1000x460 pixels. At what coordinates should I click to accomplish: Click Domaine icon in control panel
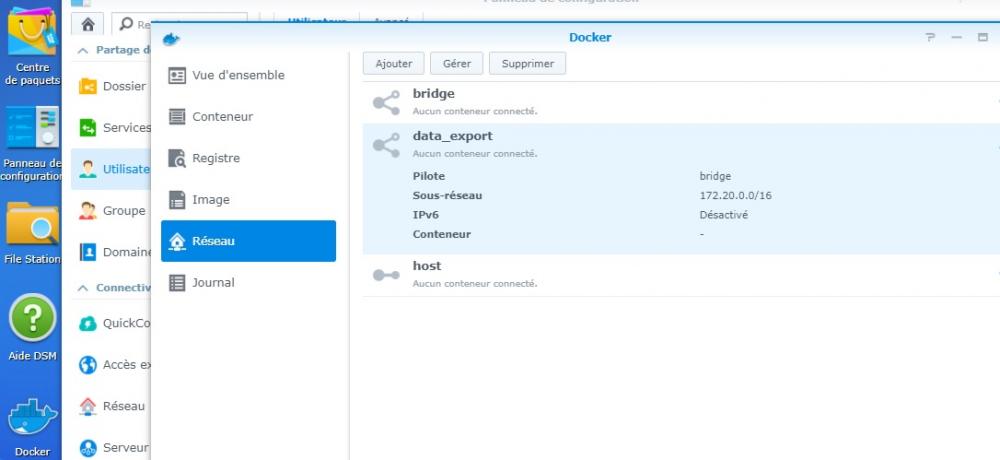(87, 252)
